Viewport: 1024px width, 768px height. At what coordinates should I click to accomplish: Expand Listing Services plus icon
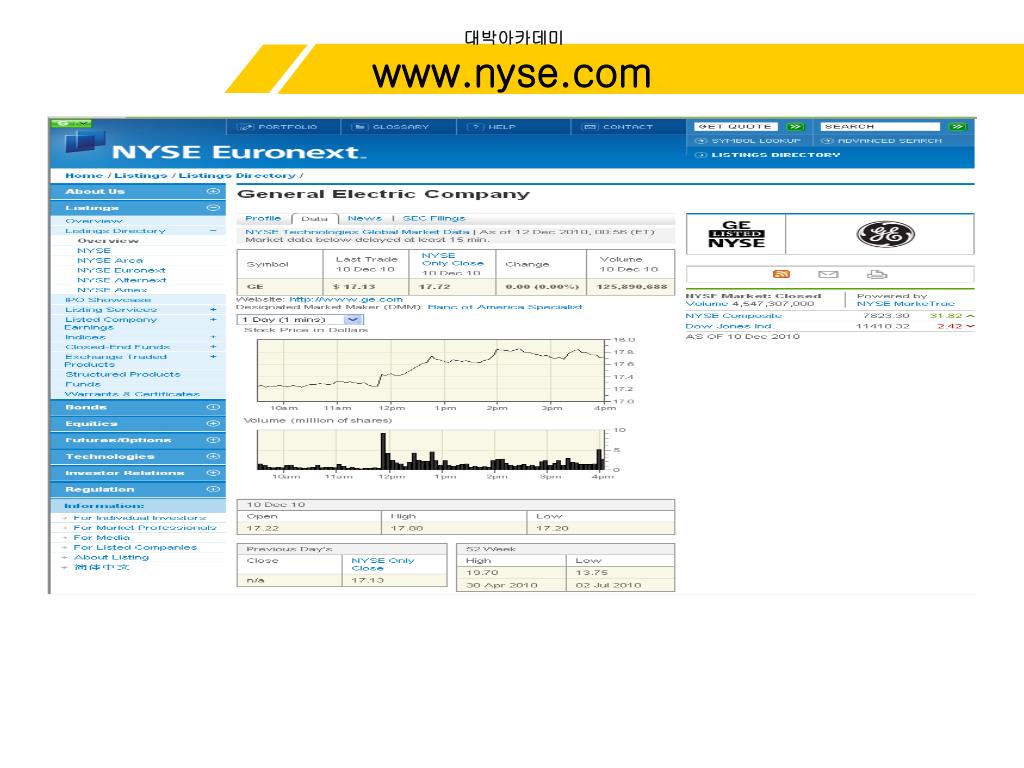tap(213, 310)
